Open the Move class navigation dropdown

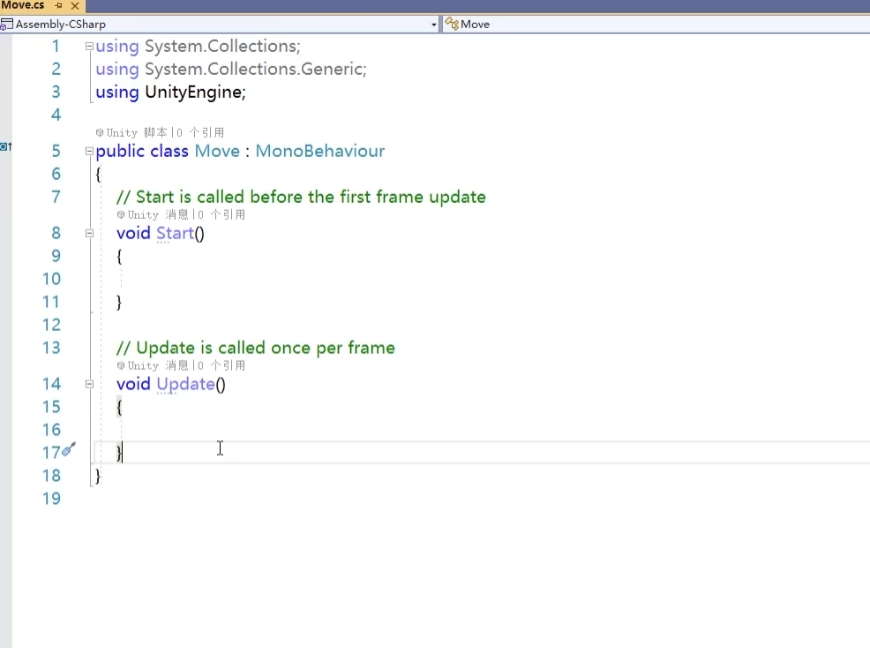click(655, 24)
